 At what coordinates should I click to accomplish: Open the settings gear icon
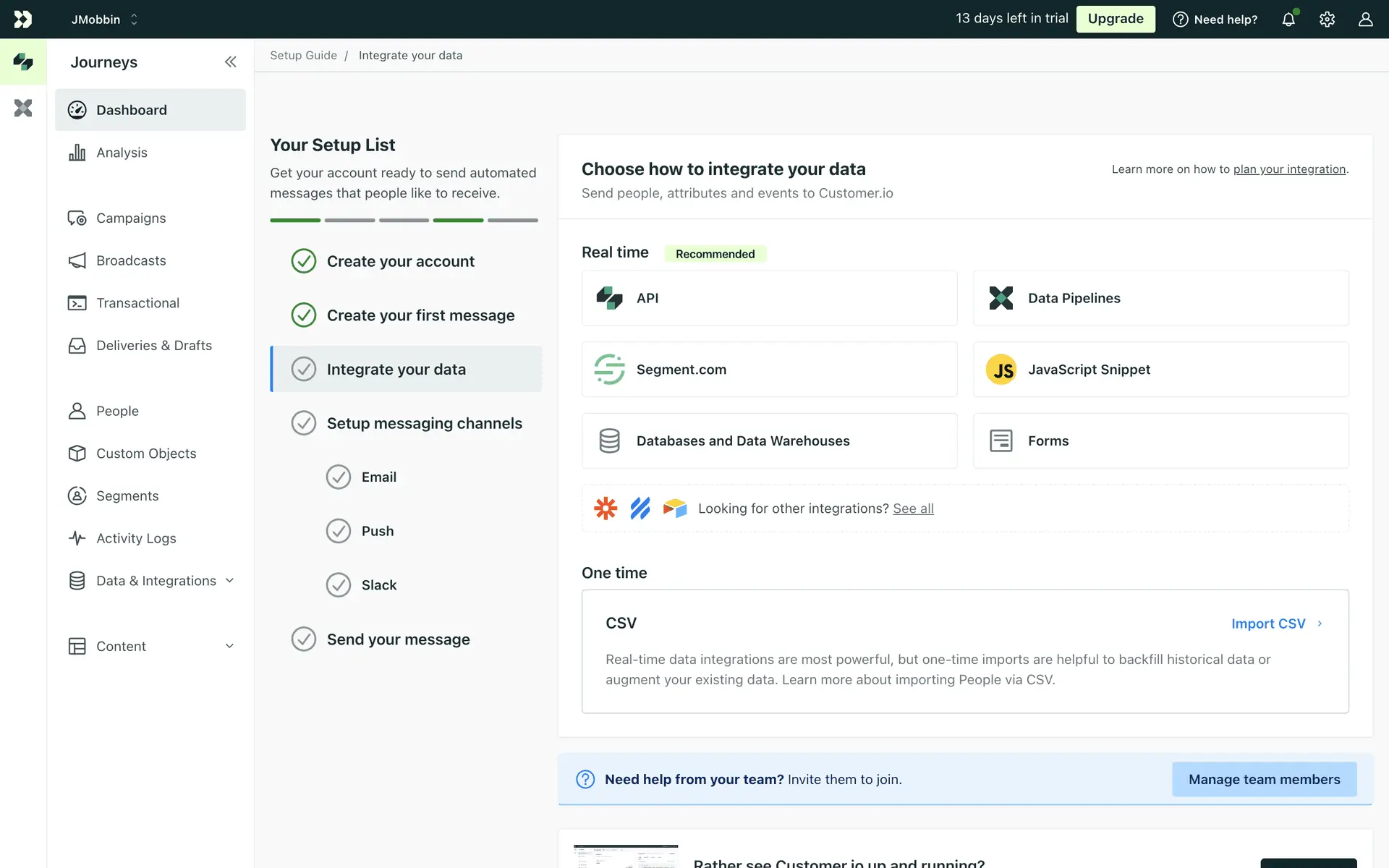click(x=1327, y=20)
